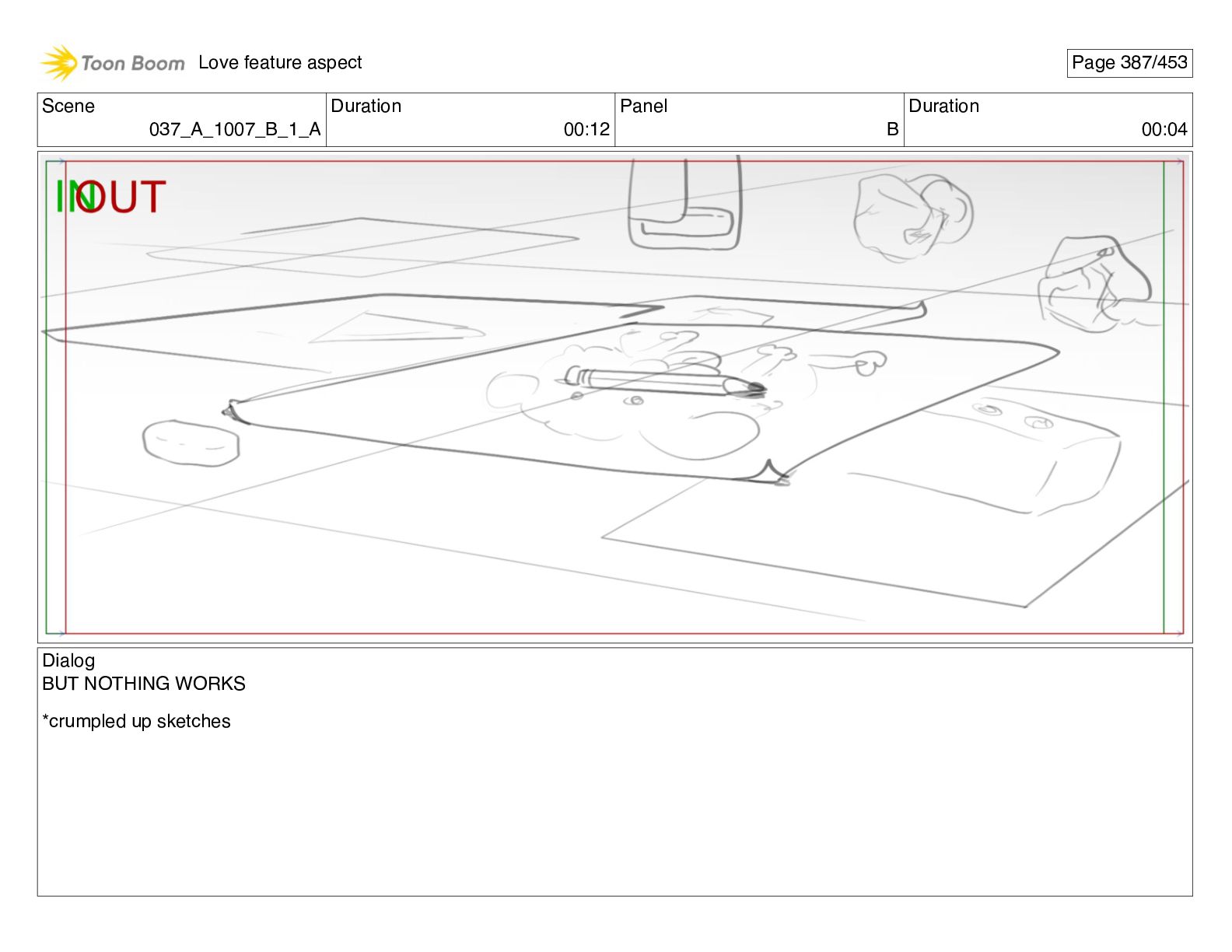Click the red 'OUT' camera label
Image resolution: width=1232 pixels, height=952 pixels.
(122, 197)
